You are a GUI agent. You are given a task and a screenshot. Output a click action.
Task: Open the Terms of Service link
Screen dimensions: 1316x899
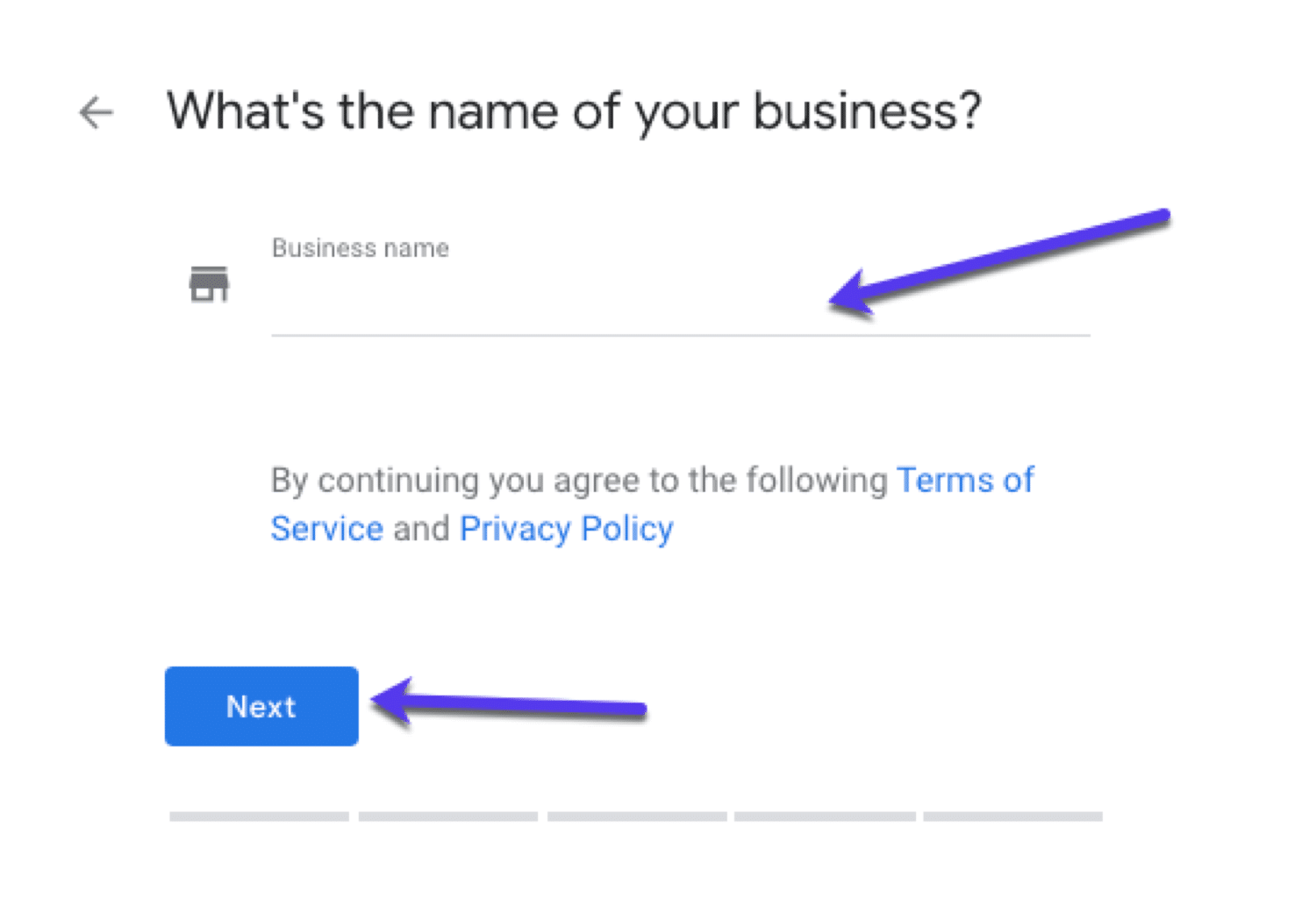pos(964,481)
